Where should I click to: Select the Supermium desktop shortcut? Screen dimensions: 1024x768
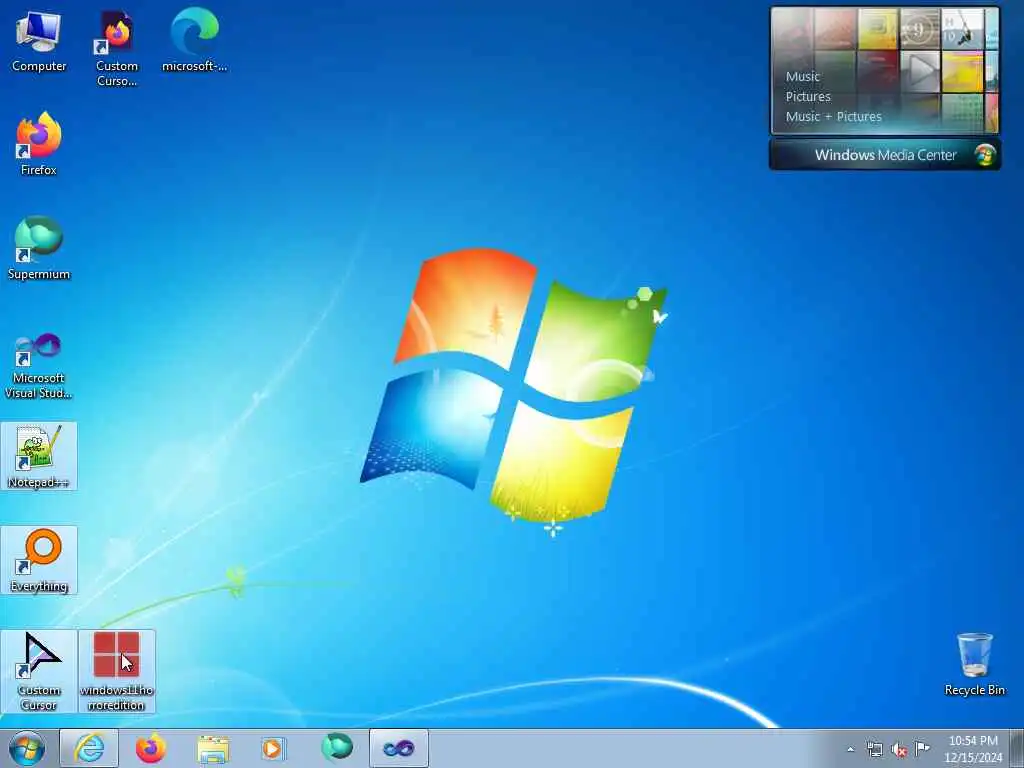(39, 248)
